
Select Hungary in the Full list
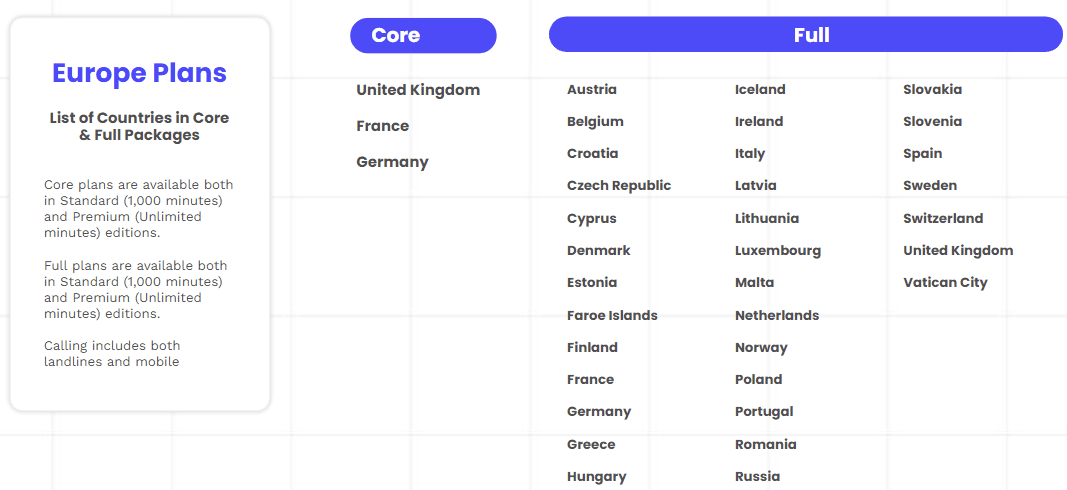(596, 477)
